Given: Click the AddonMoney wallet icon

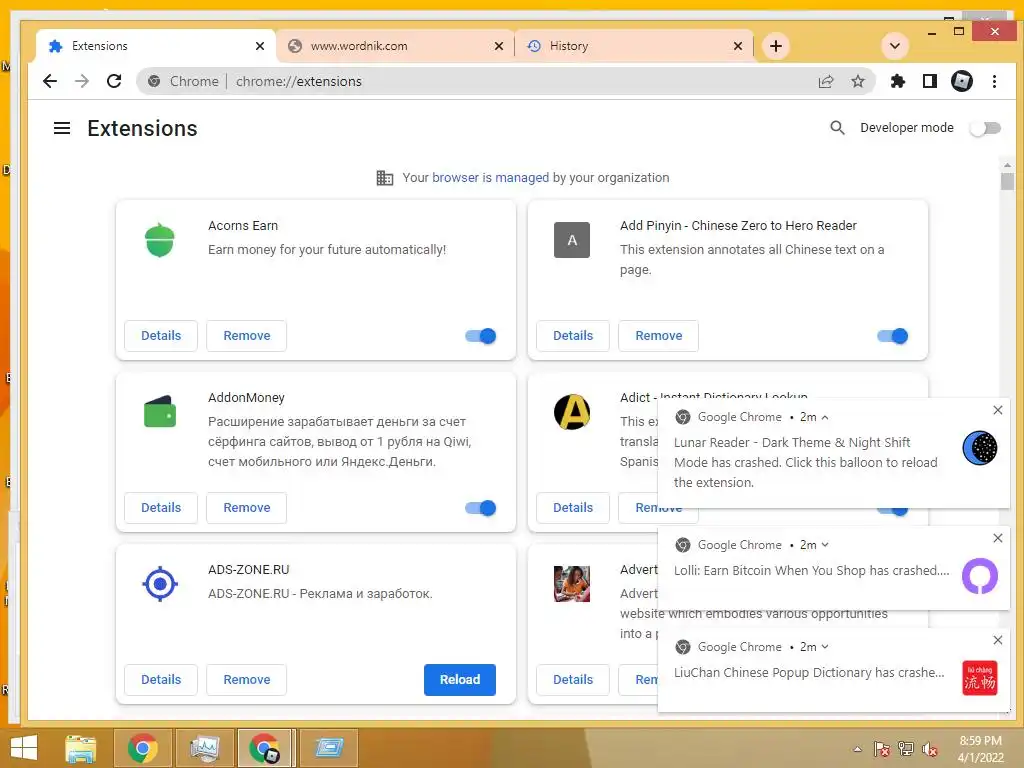Looking at the screenshot, I should coord(159,412).
